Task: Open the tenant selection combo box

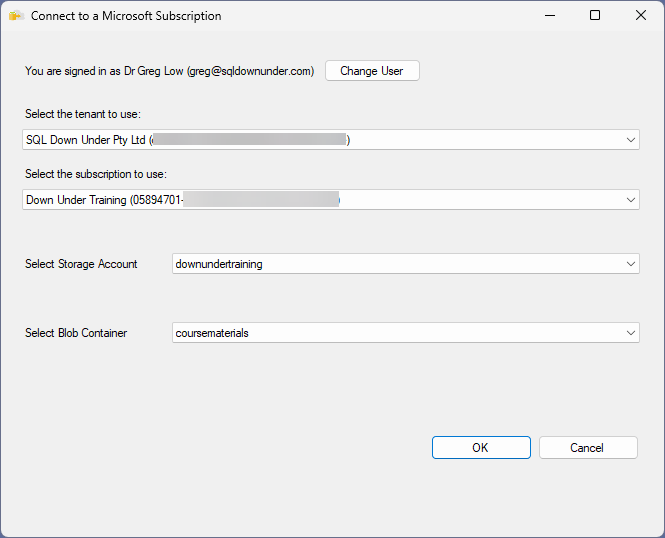Action: [x=331, y=140]
